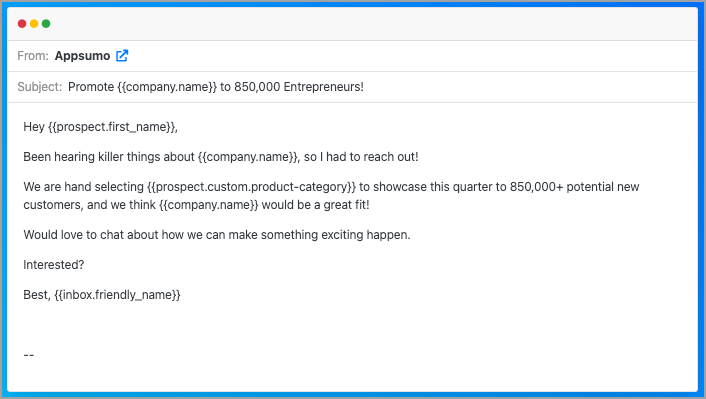Click {{company.name}} before would be a great fit
Screen dimensions: 706x399
point(208,205)
